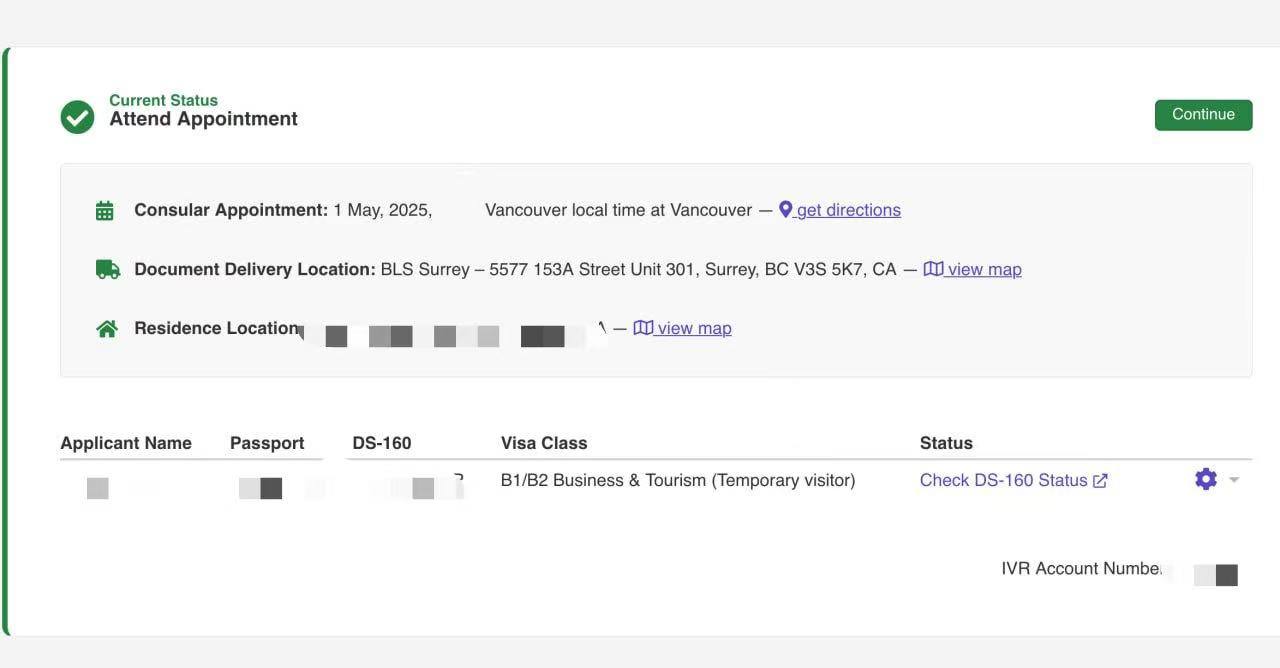Click map icon in Document Delivery row
Viewport: 1280px width, 668px height.
[933, 269]
